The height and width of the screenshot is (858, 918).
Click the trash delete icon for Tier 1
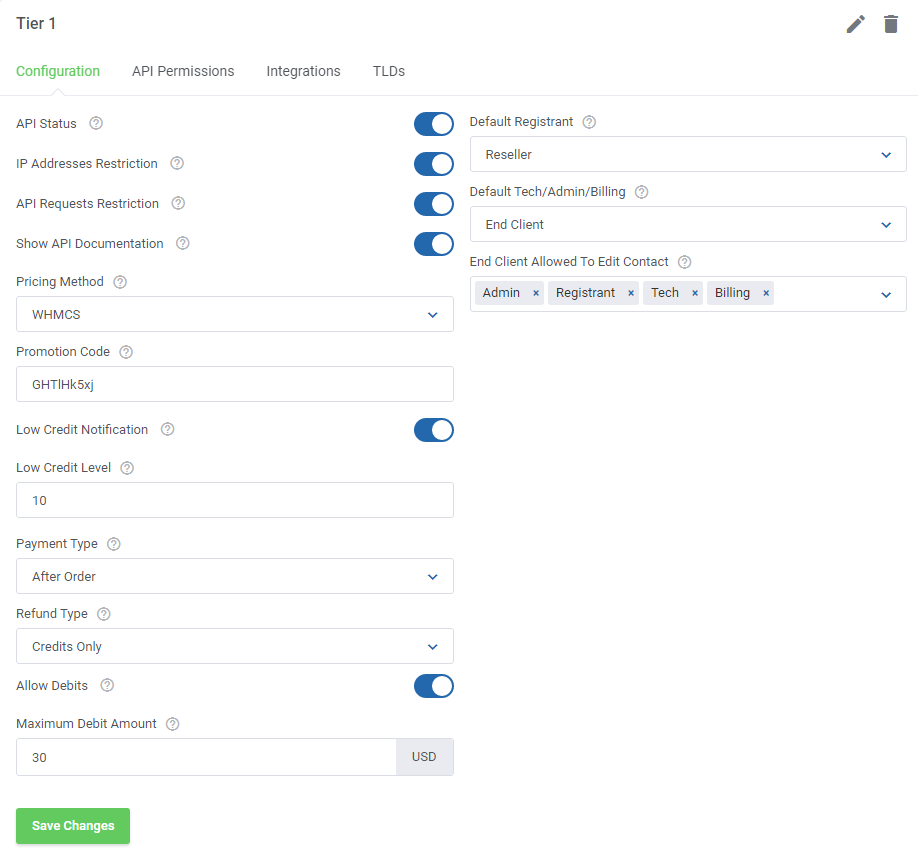pyautogui.click(x=890, y=24)
